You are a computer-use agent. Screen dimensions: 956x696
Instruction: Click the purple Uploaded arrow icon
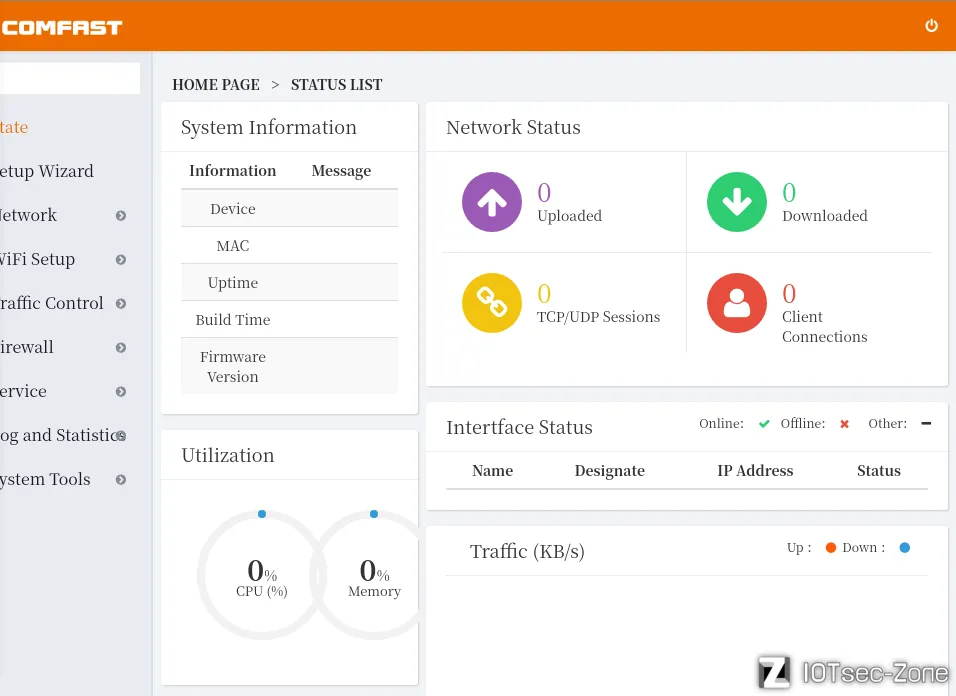tap(491, 202)
